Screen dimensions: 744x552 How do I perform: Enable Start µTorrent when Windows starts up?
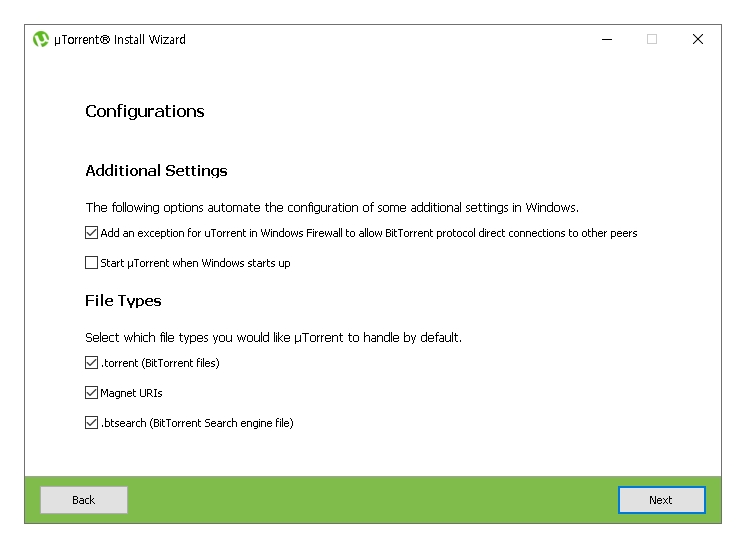pyautogui.click(x=91, y=263)
